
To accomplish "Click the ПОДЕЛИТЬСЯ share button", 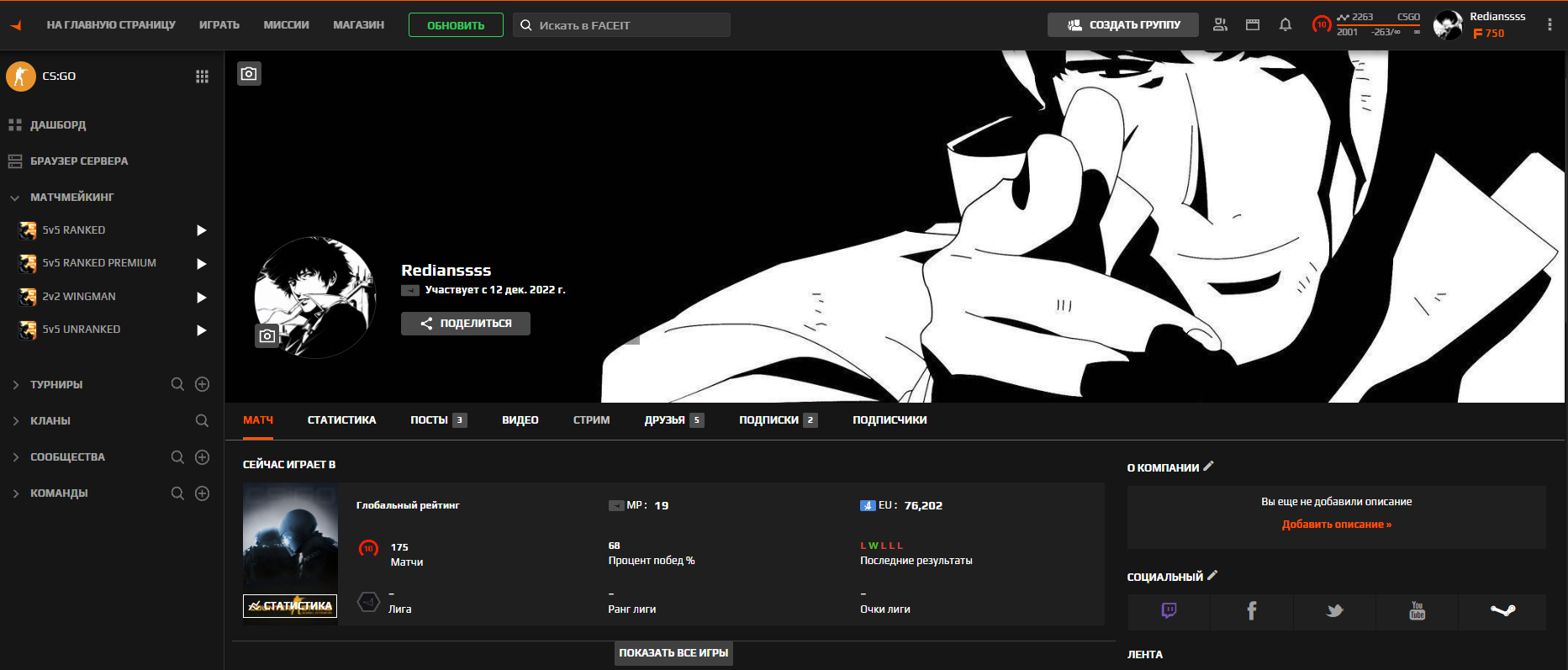I will coord(466,324).
